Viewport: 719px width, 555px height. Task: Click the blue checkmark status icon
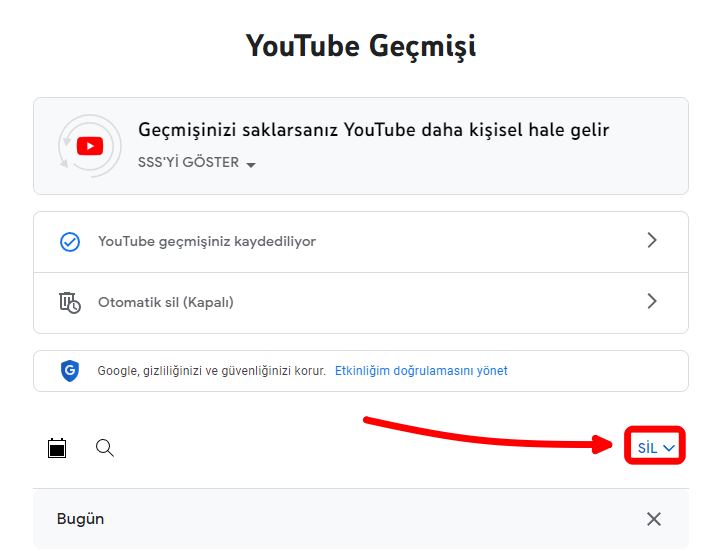(70, 242)
